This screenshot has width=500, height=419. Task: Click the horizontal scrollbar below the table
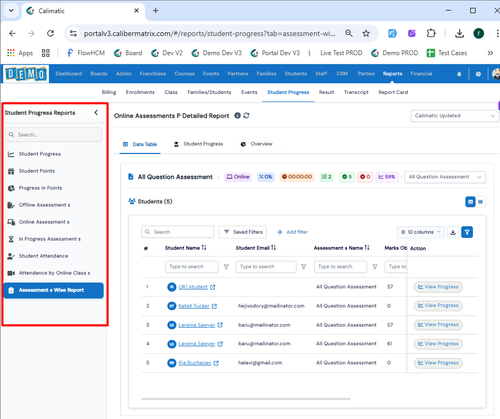pyautogui.click(x=246, y=399)
